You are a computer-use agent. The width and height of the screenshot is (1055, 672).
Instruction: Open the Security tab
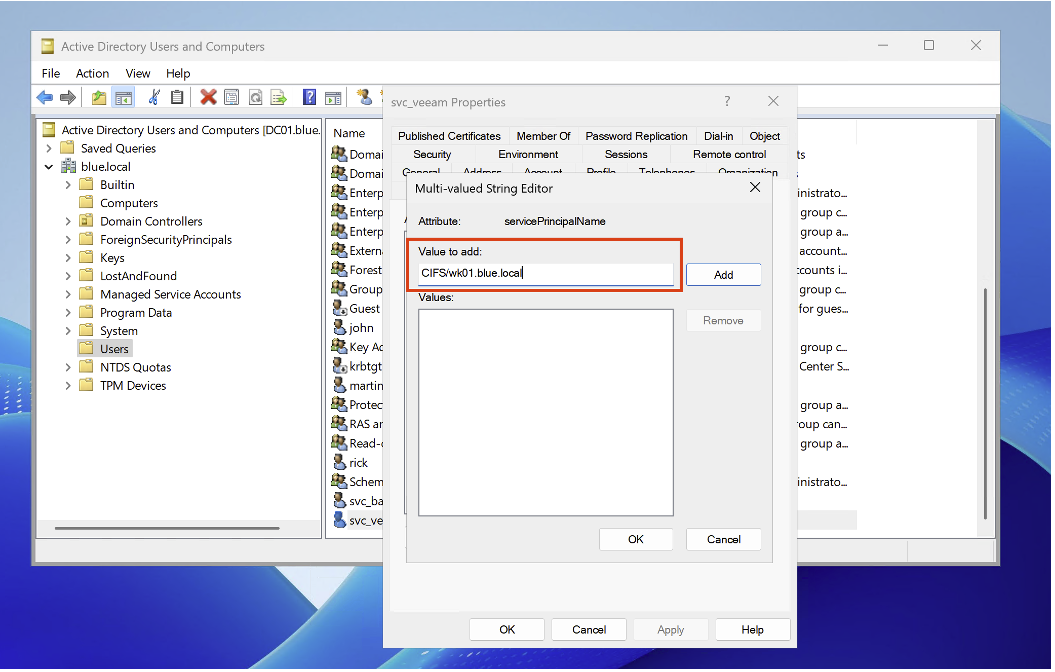[432, 155]
